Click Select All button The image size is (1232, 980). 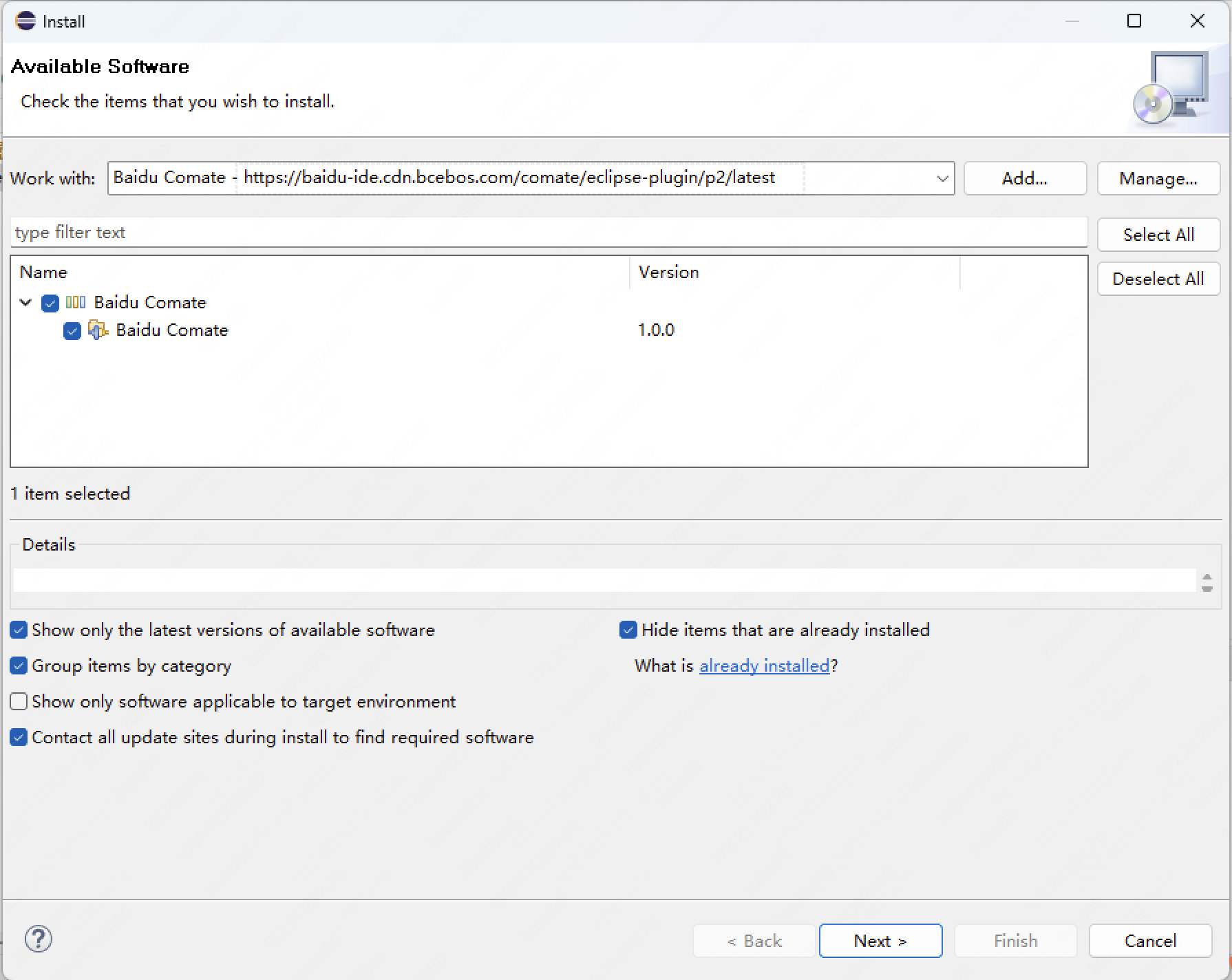(x=1158, y=235)
